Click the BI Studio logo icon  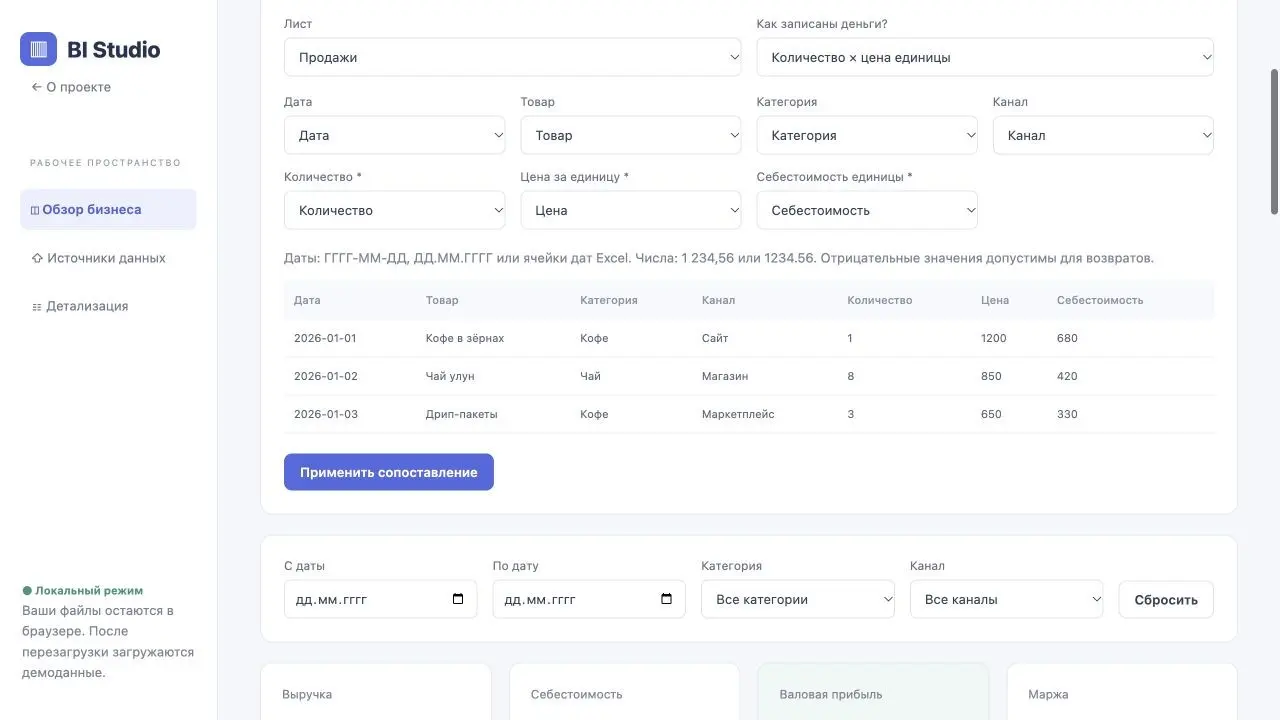[x=38, y=49]
